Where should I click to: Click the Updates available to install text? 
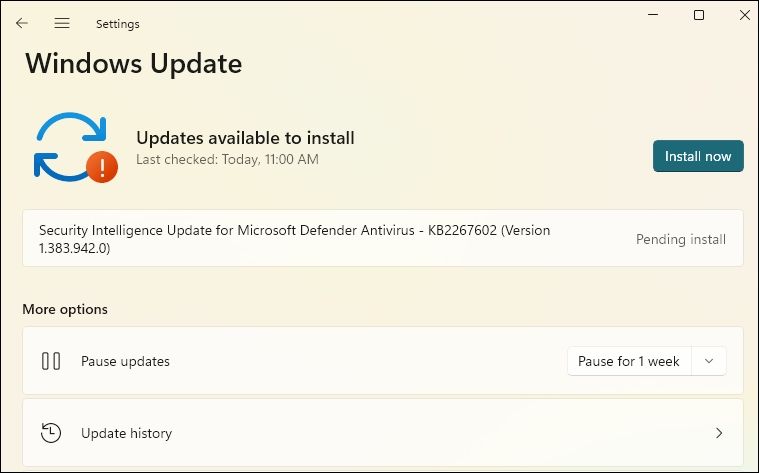coord(245,138)
